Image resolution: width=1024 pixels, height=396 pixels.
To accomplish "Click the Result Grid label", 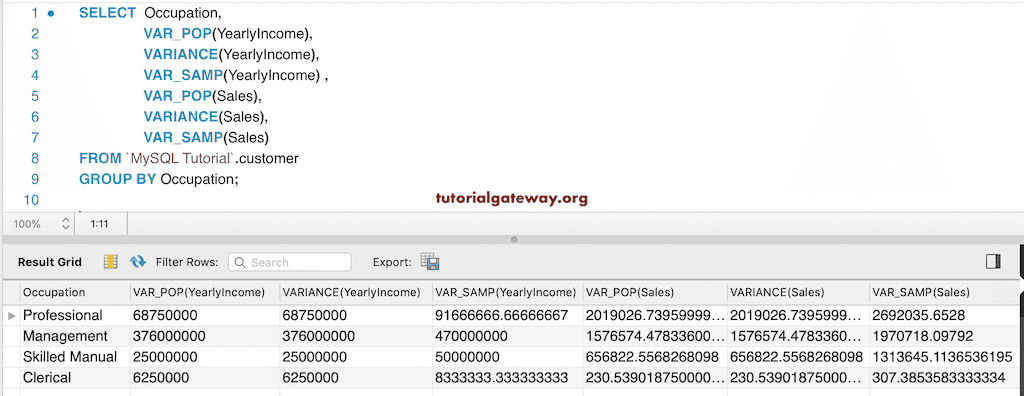I will 50,262.
